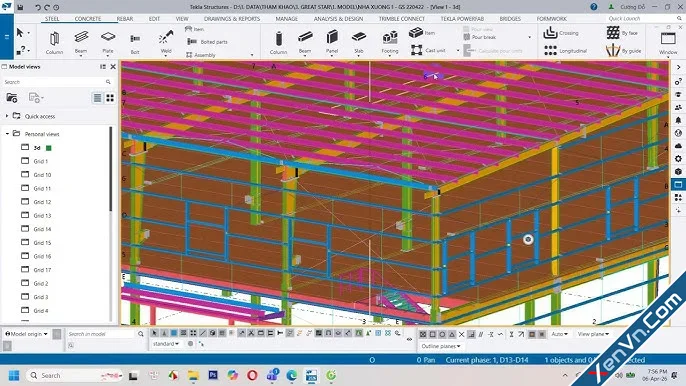Open the help question mark icon
Image resolution: width=686 pixels, height=386 pixels.
click(x=594, y=7)
